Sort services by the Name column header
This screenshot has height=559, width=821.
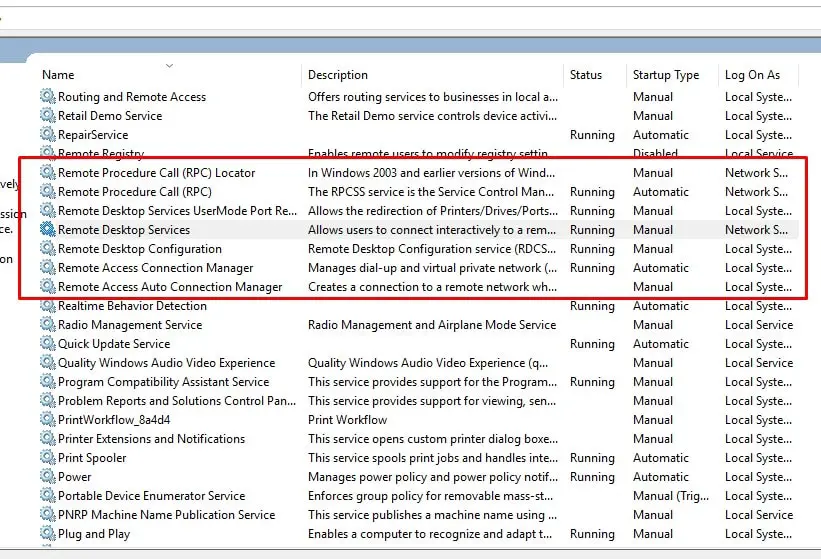click(58, 75)
